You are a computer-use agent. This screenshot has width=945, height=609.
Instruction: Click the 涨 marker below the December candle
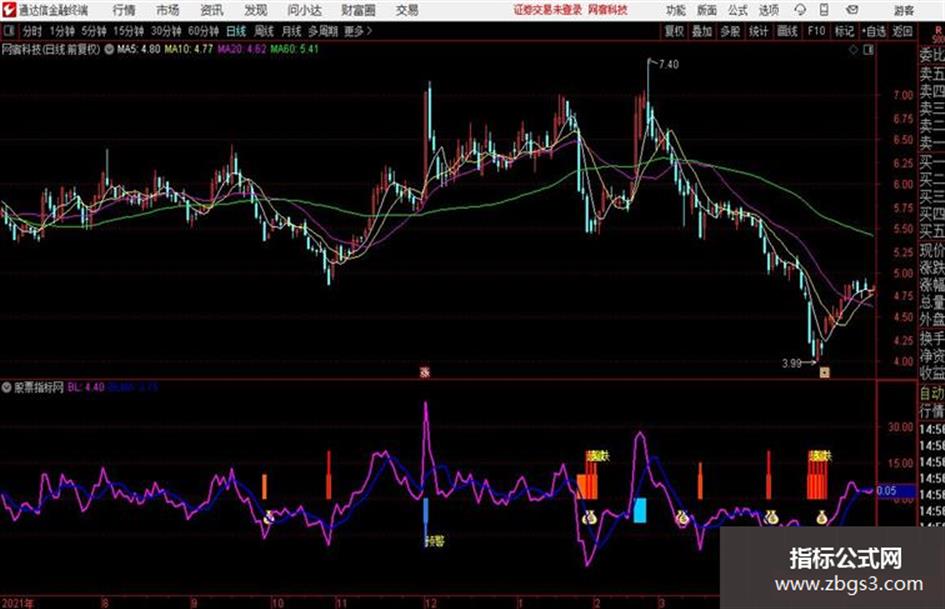point(425,372)
